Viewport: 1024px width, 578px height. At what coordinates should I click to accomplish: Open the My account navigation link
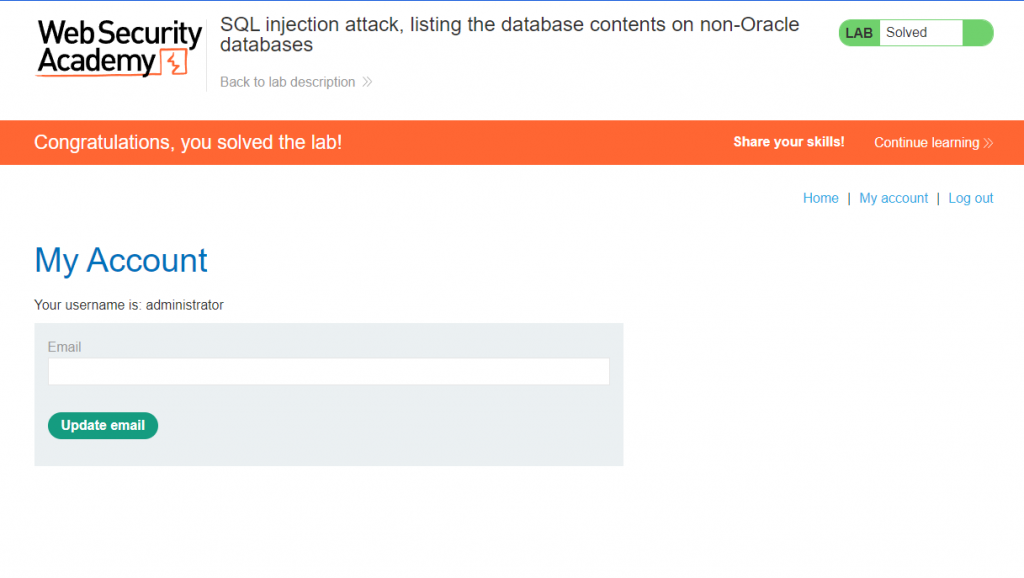893,198
